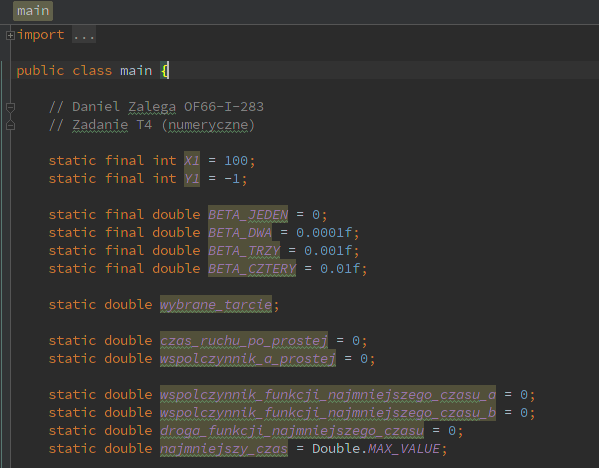Click the class name main in declaration
This screenshot has width=599, height=468.
click(x=136, y=71)
